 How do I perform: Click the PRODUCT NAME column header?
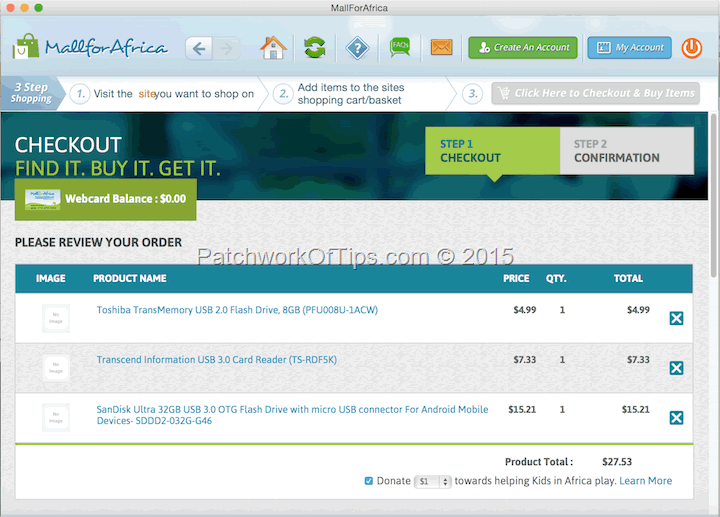coord(129,278)
